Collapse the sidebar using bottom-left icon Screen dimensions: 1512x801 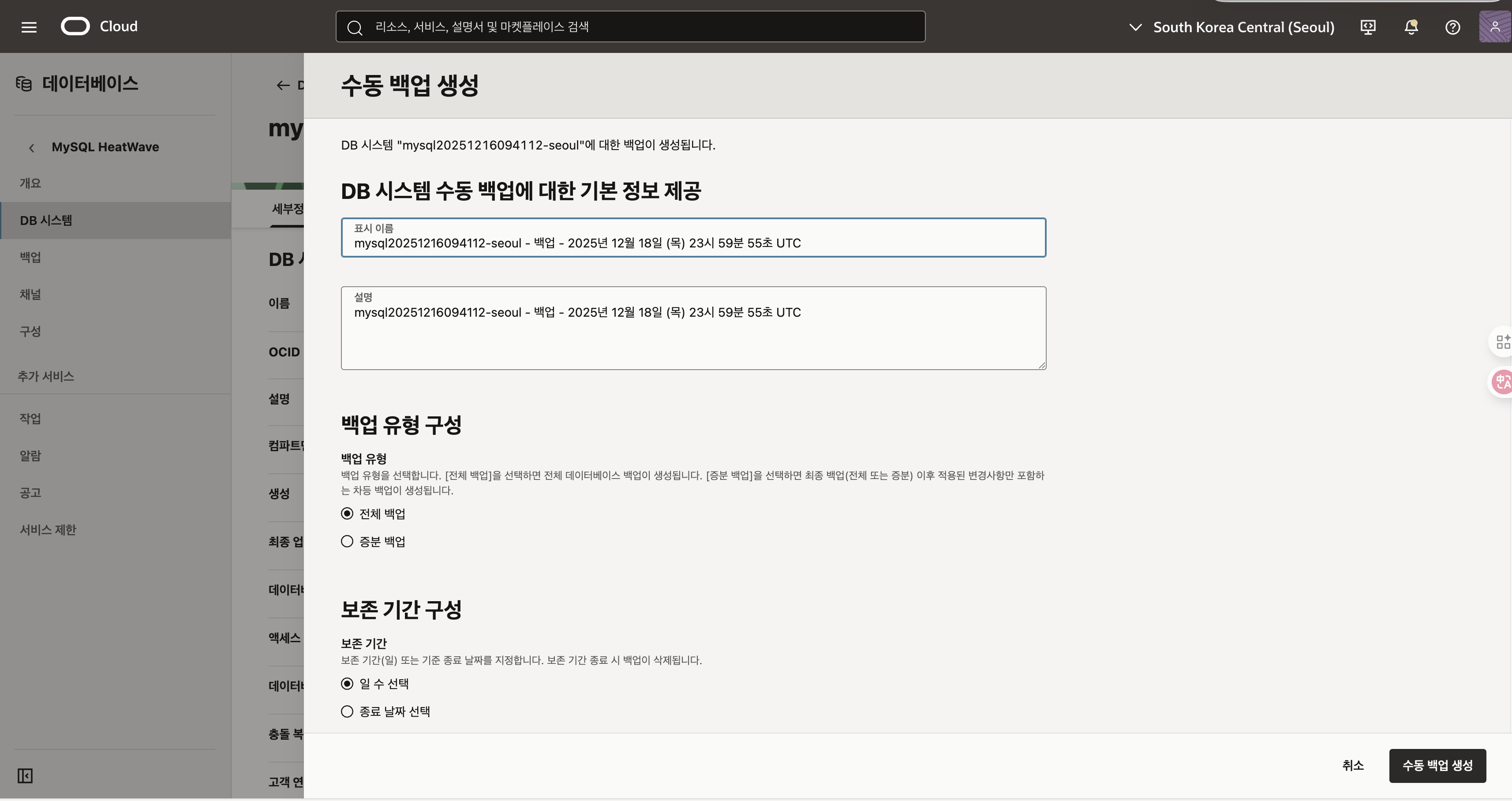coord(25,776)
